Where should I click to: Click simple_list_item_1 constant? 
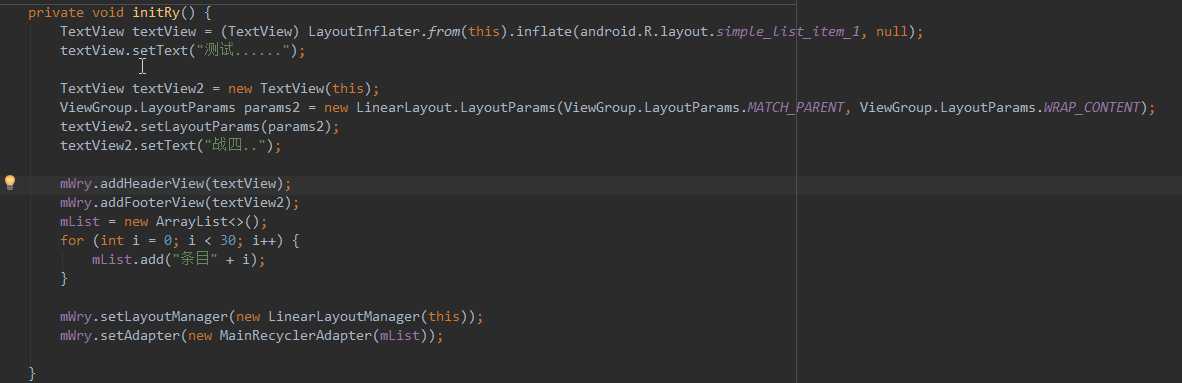pos(788,32)
